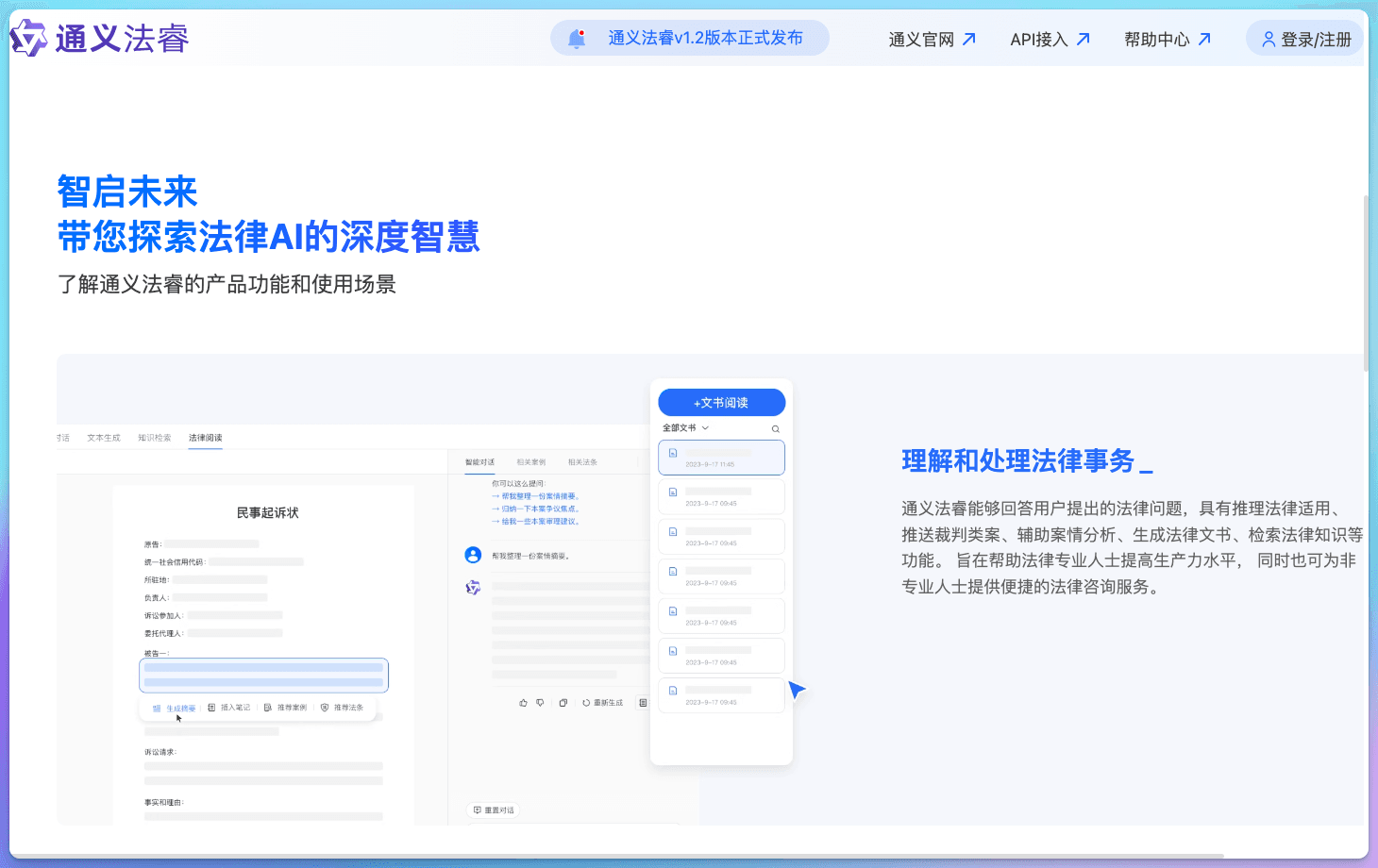Expand the 全部文书 dropdown
1378x868 pixels.
click(685, 428)
